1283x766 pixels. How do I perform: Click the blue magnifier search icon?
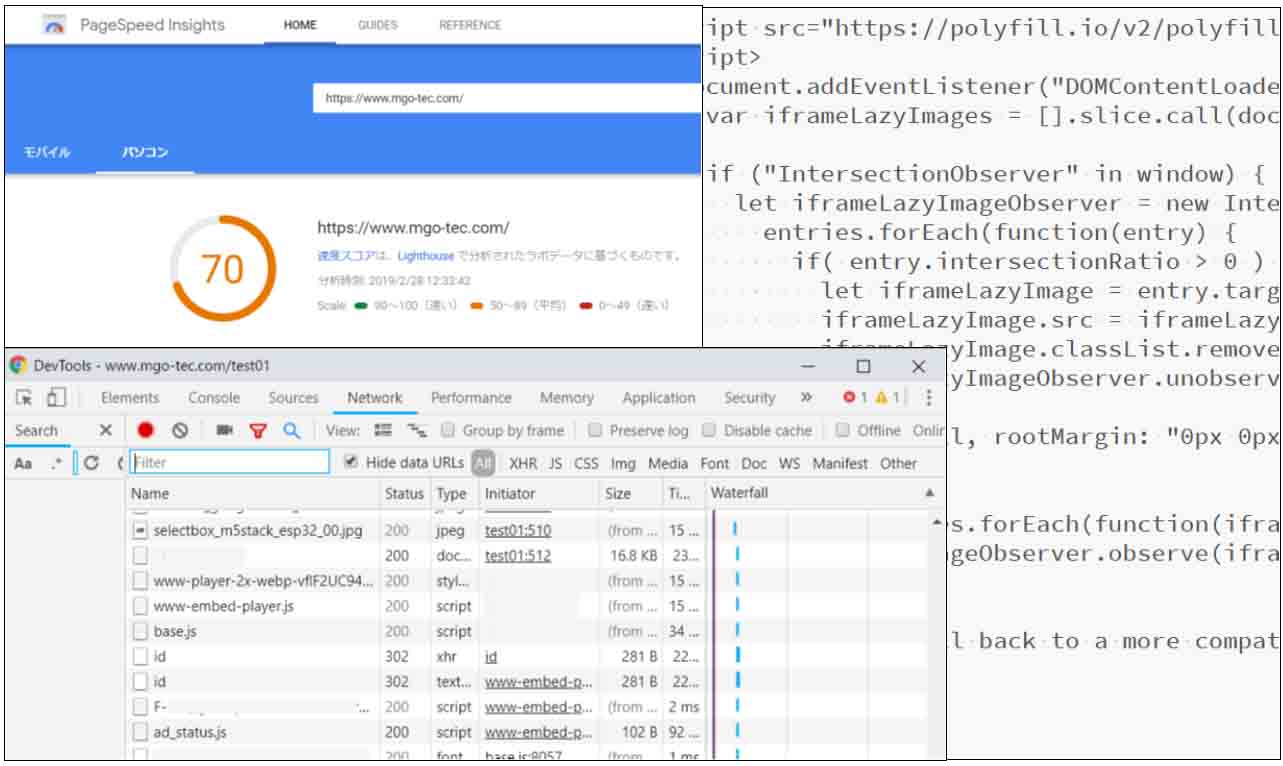[291, 431]
